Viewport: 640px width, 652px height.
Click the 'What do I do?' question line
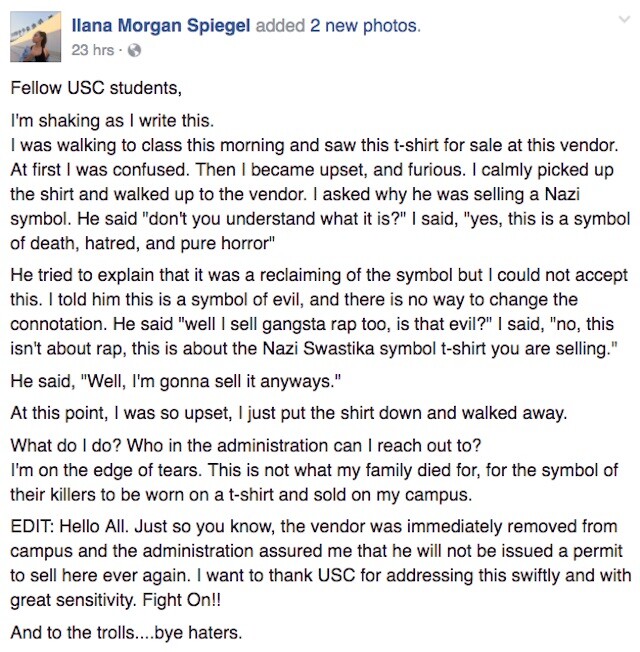point(246,446)
